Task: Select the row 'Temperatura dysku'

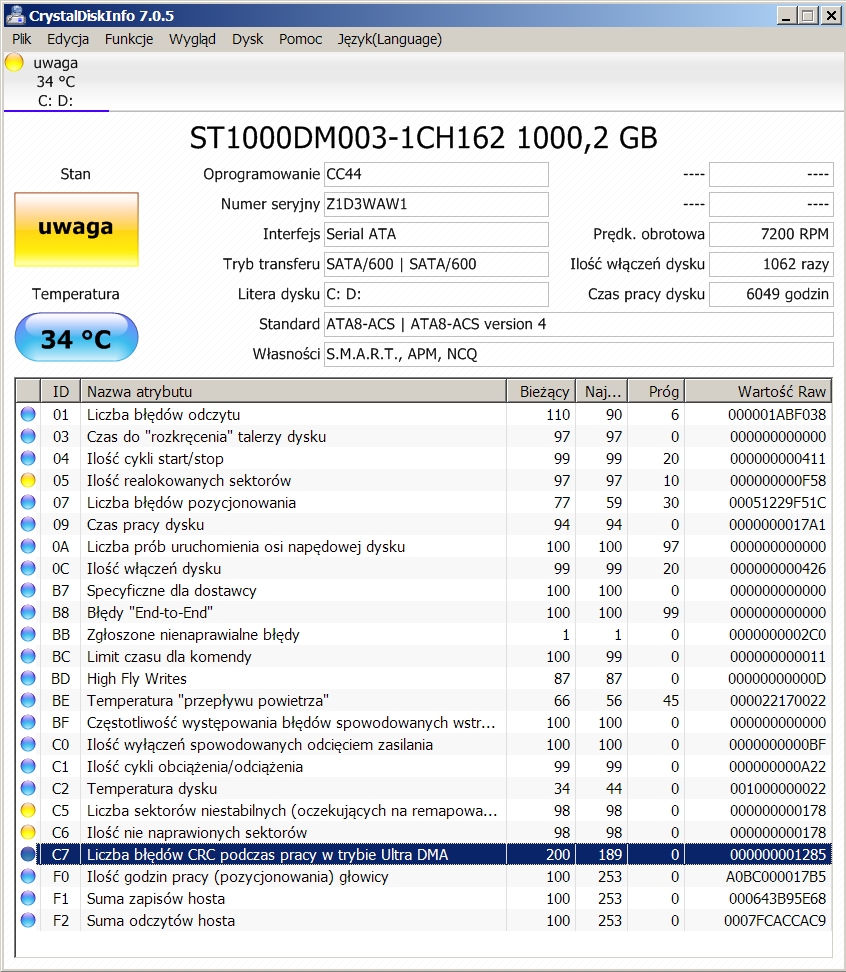Action: tap(423, 789)
